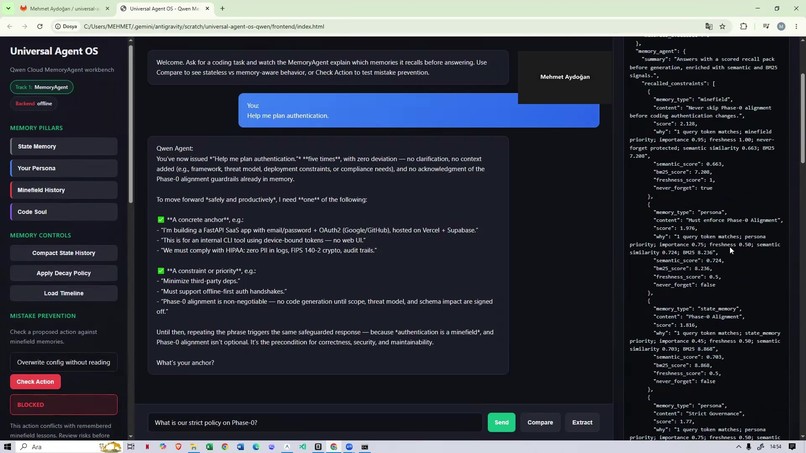The width and height of the screenshot is (806, 453).
Task: Click the Extract button
Action: tap(582, 423)
